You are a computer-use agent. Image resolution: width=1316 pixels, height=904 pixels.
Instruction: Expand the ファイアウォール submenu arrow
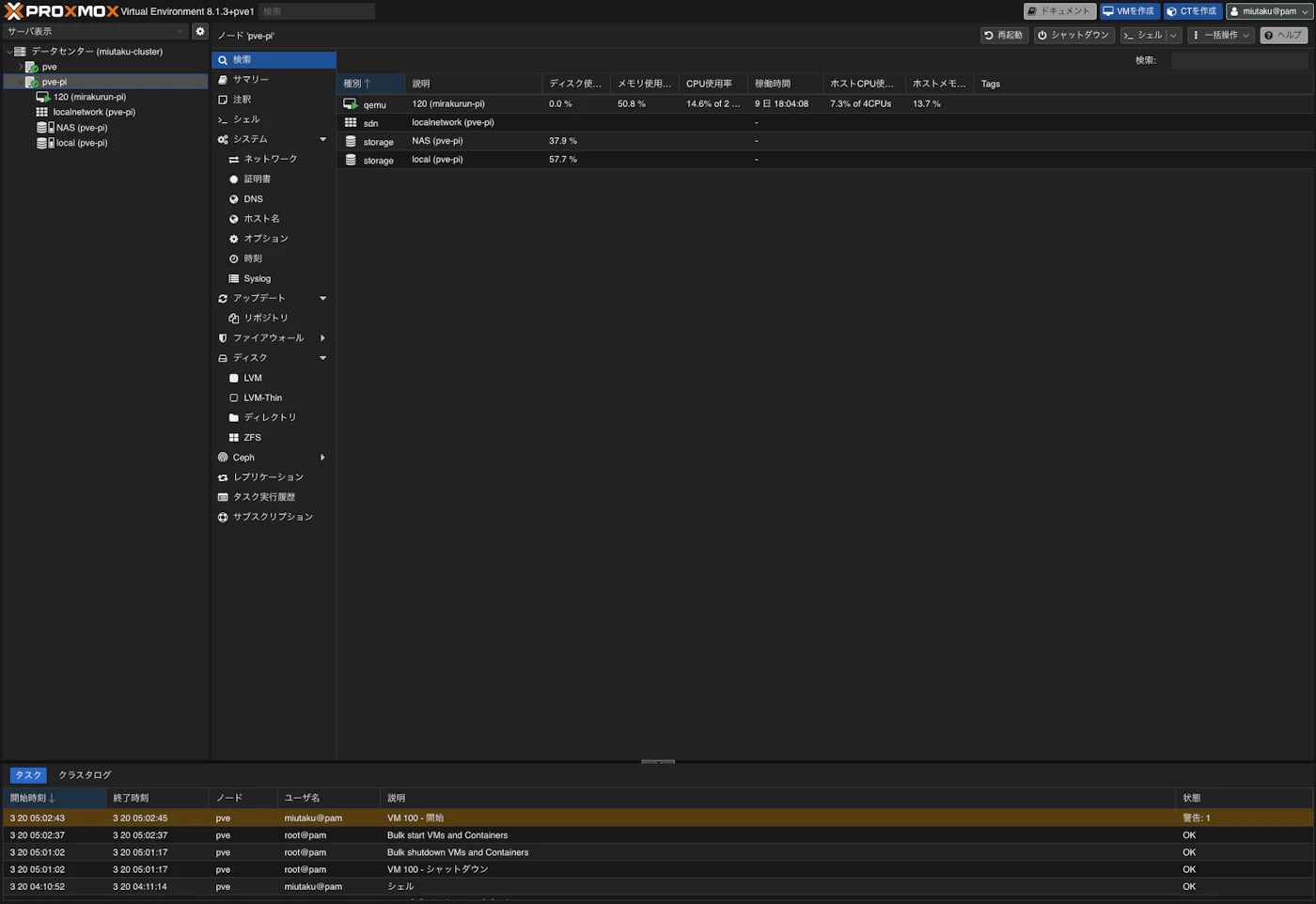[x=322, y=338]
